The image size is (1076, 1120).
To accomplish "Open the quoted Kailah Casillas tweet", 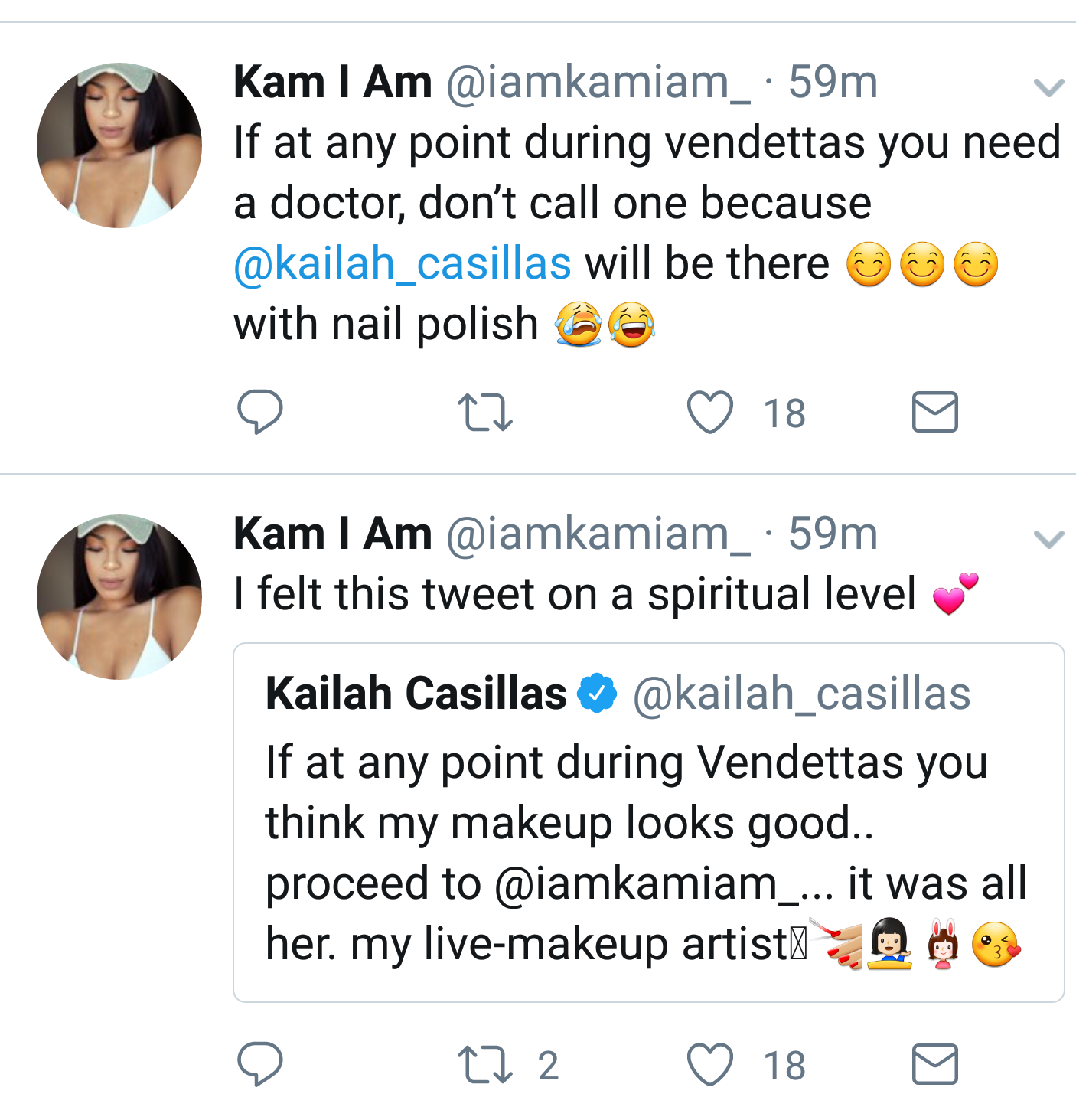I will point(649,822).
